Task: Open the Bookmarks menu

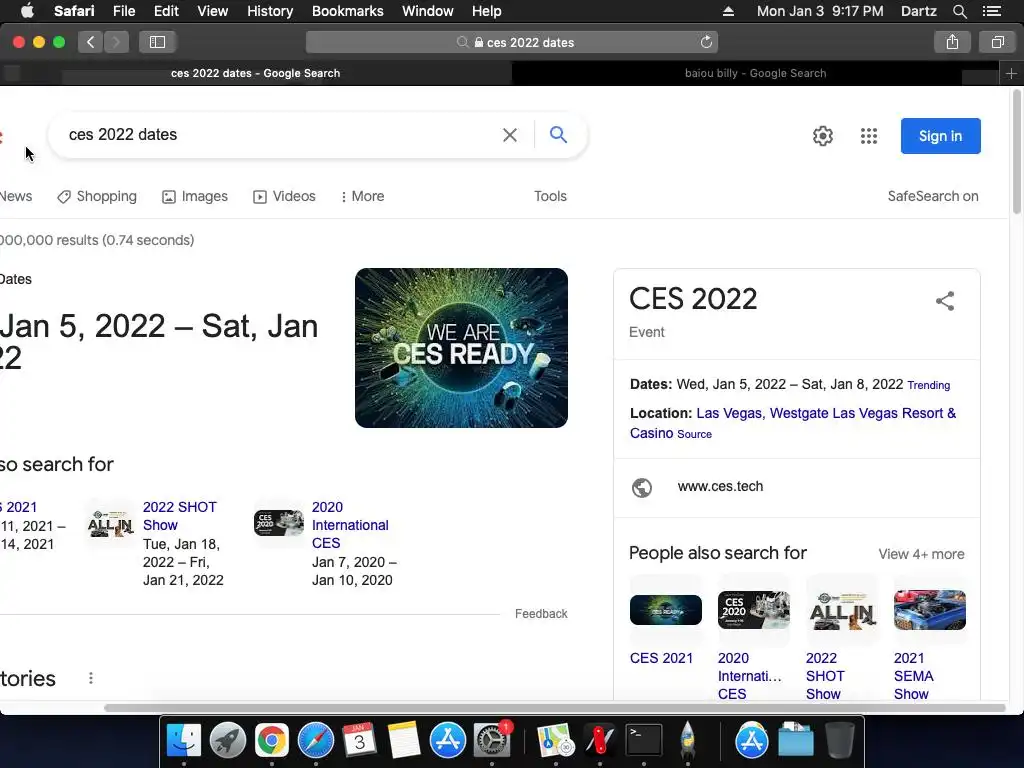Action: click(x=347, y=11)
